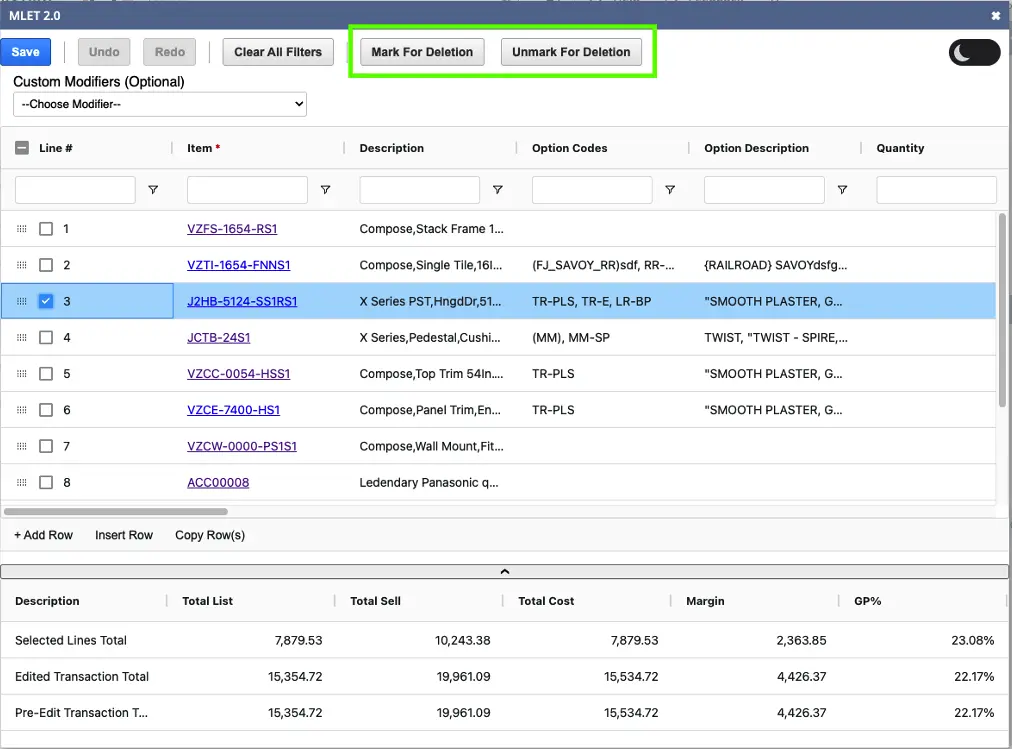
Task: Click the drag handle on row 3
Action: 21,301
